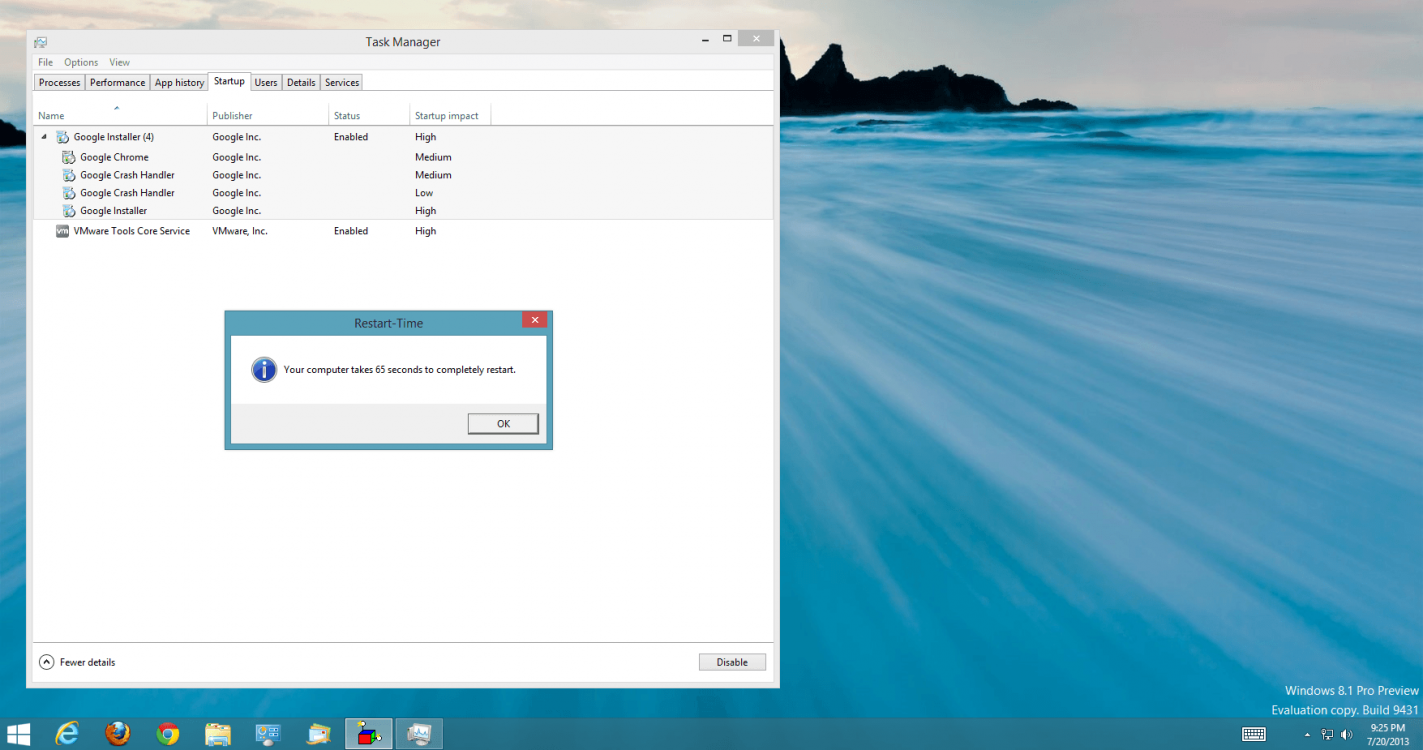Show hidden tray icons arrow

(1307, 735)
